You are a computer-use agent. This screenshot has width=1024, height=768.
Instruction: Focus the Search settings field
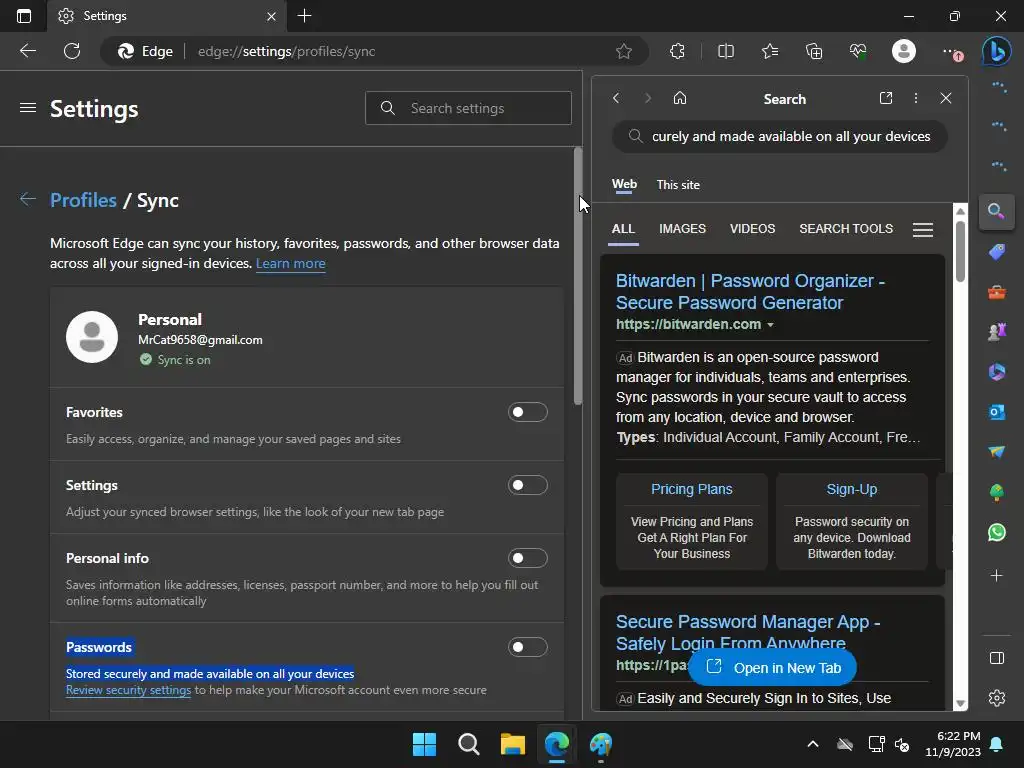click(468, 108)
